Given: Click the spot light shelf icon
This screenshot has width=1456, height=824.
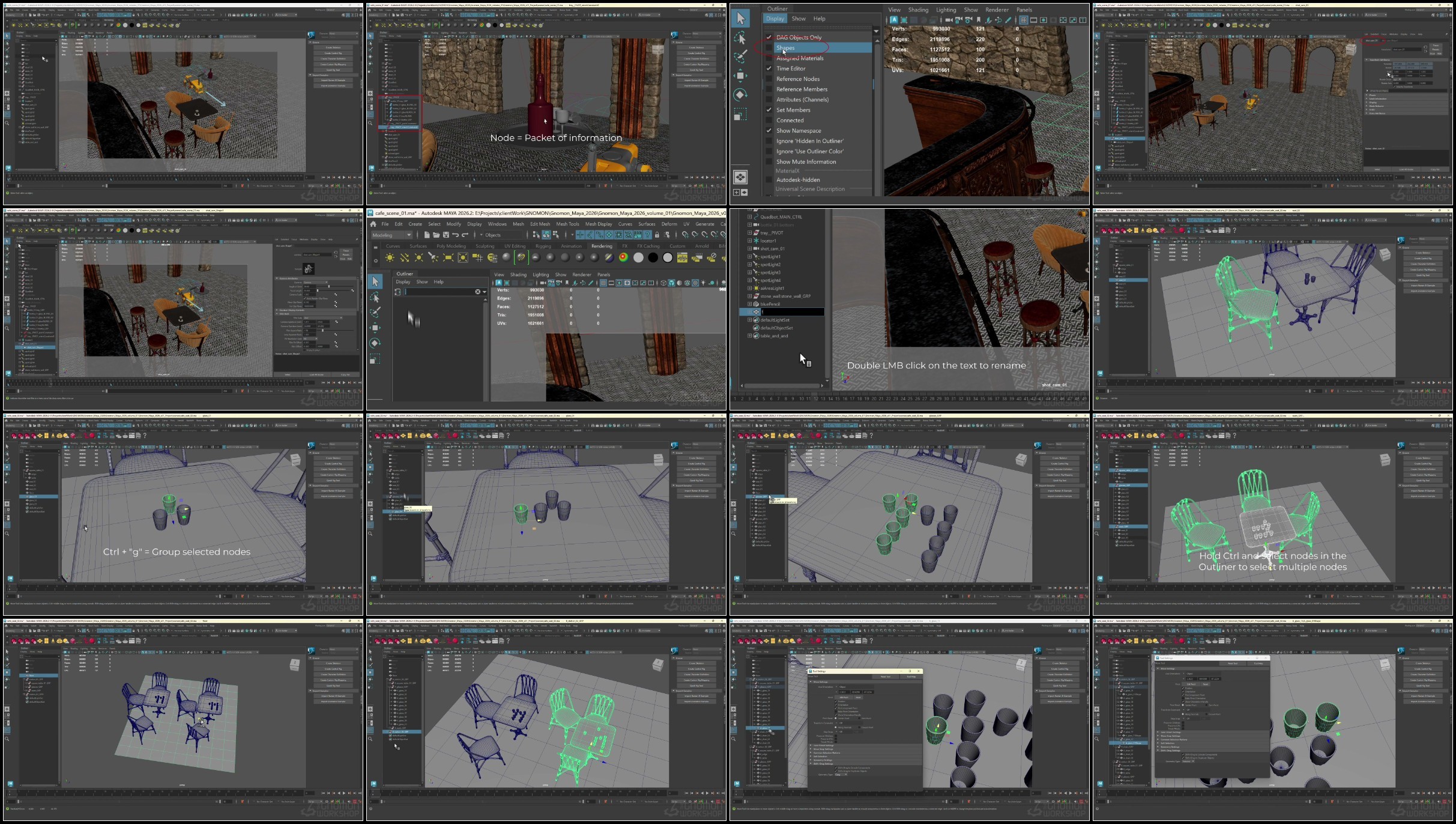Looking at the screenshot, I should (433, 257).
